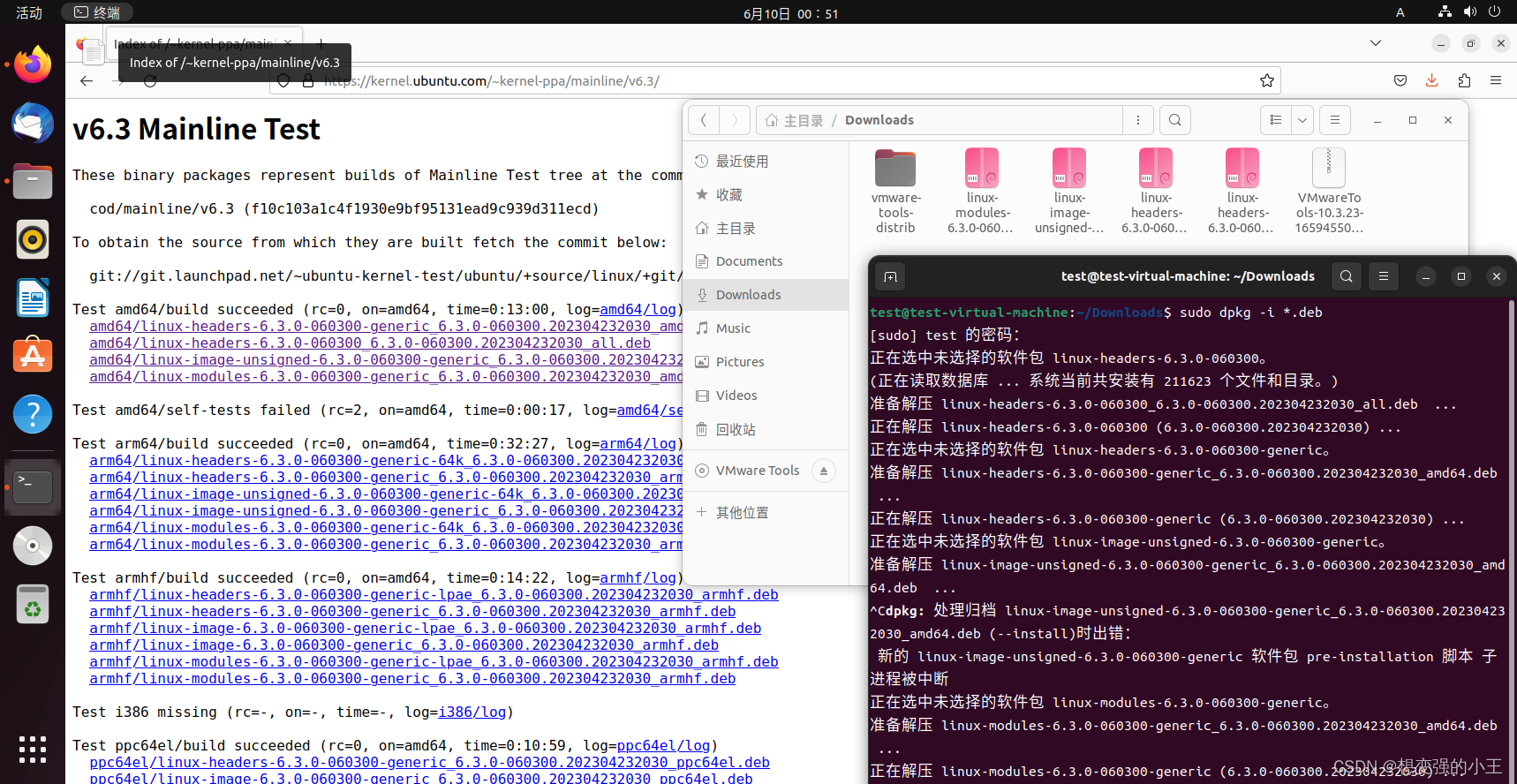Open Documents in the Files sidebar
Viewport: 1517px width, 784px height.
coord(766,261)
